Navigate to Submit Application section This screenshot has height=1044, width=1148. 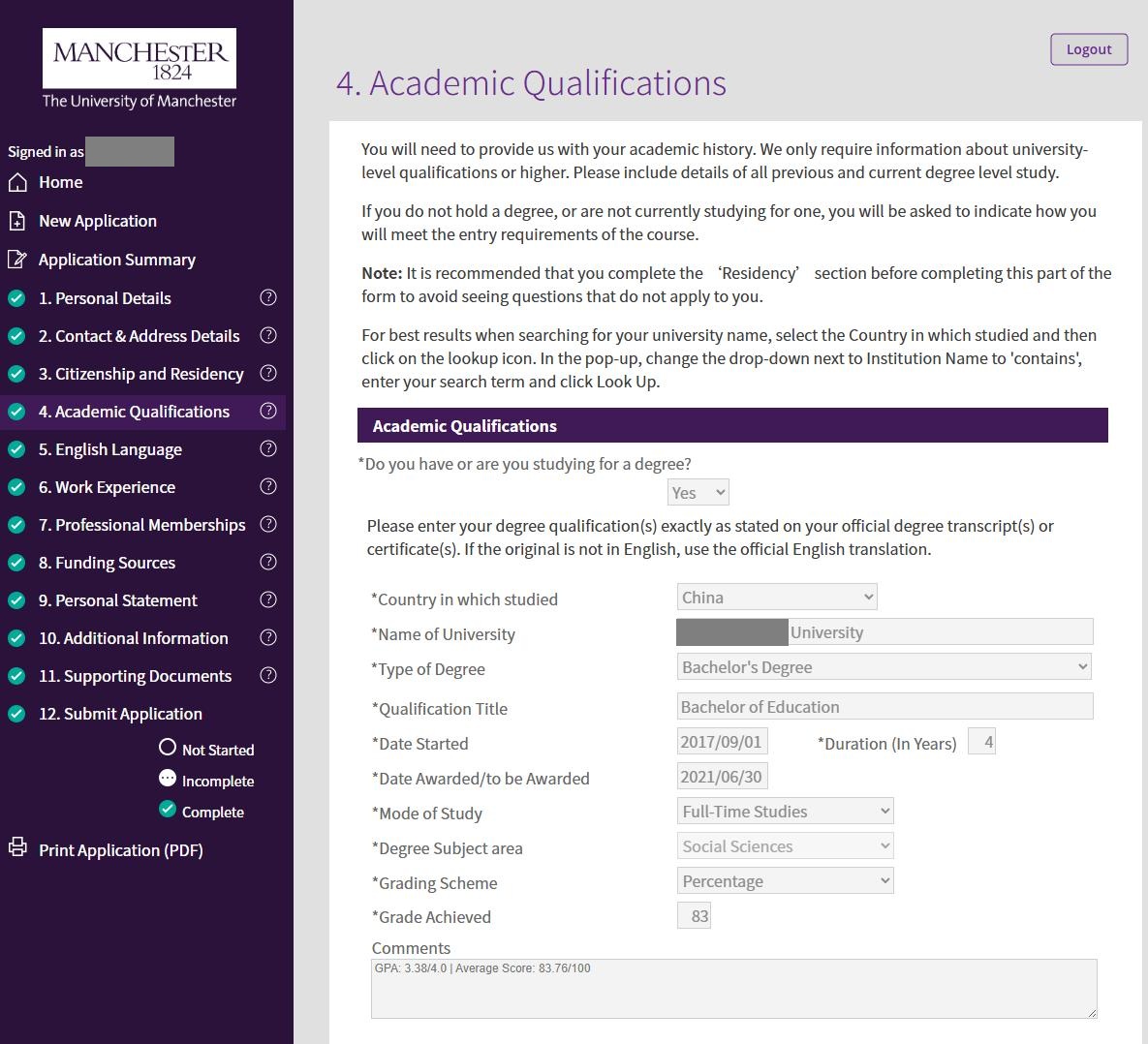120,714
